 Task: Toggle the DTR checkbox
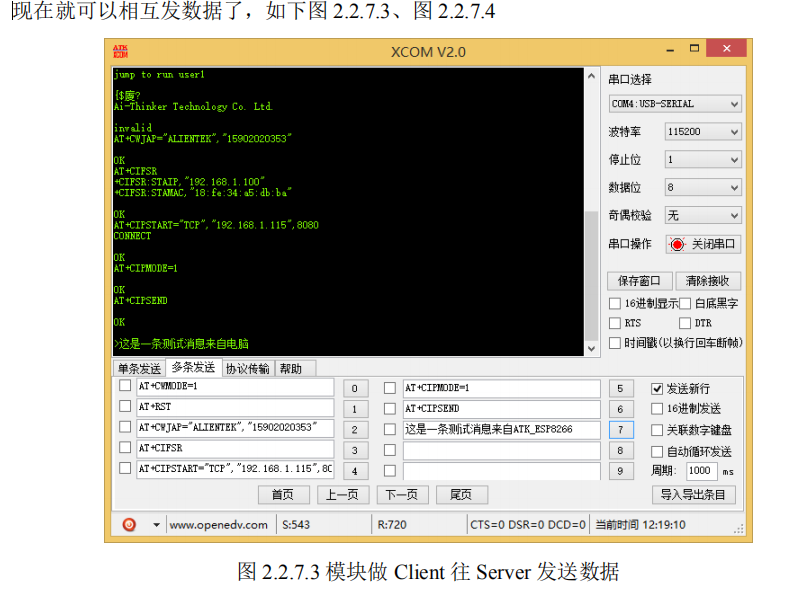coord(685,323)
